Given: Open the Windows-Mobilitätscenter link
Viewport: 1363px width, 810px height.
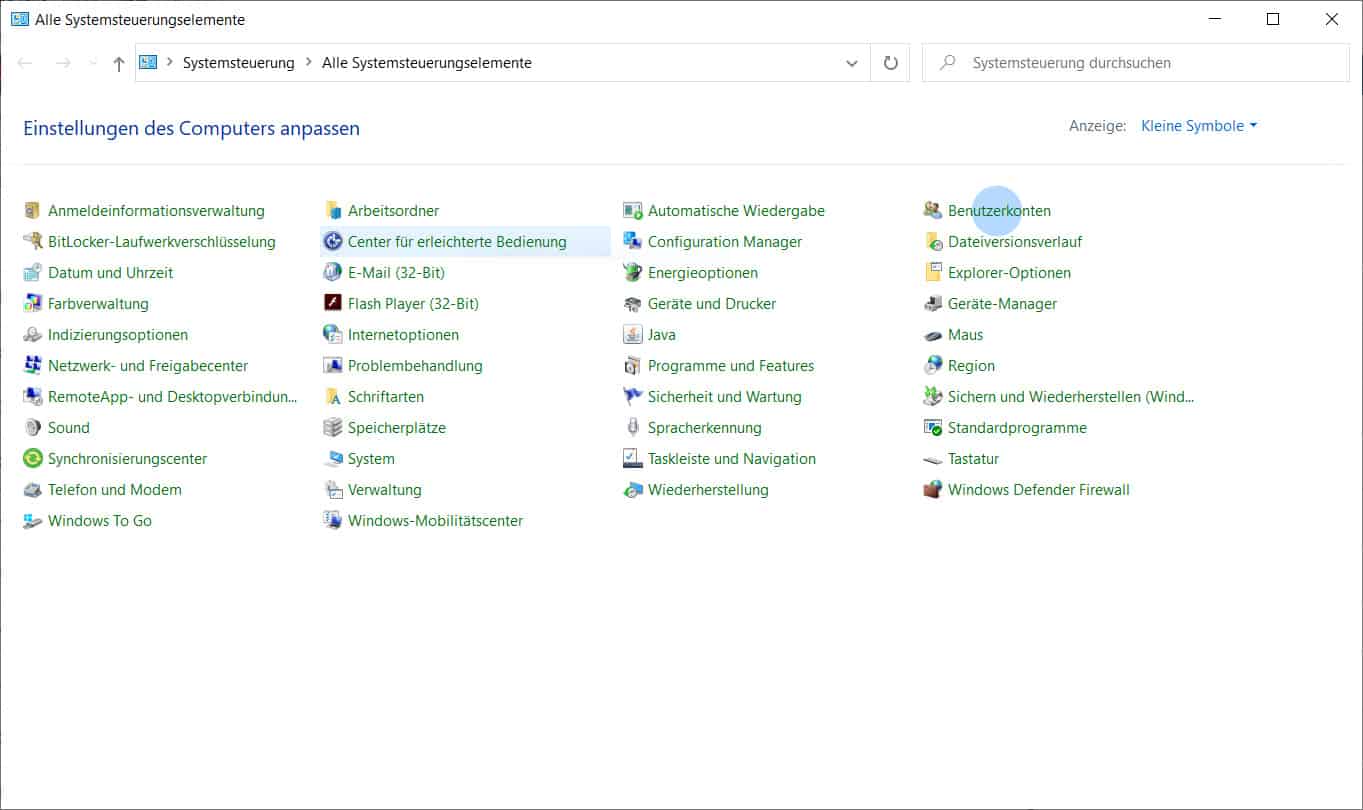Looking at the screenshot, I should click(x=435, y=521).
